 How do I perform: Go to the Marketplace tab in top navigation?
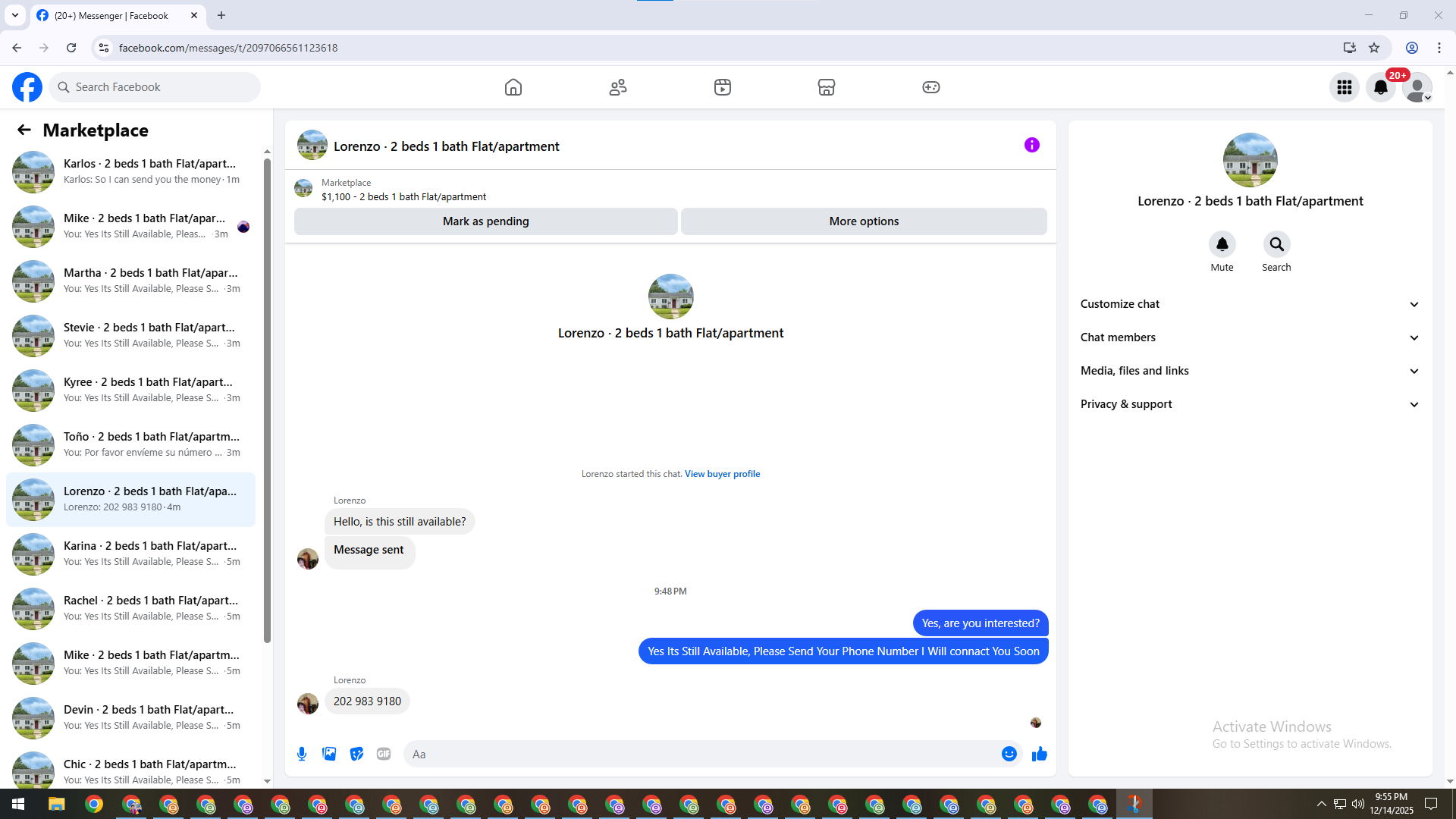[826, 87]
